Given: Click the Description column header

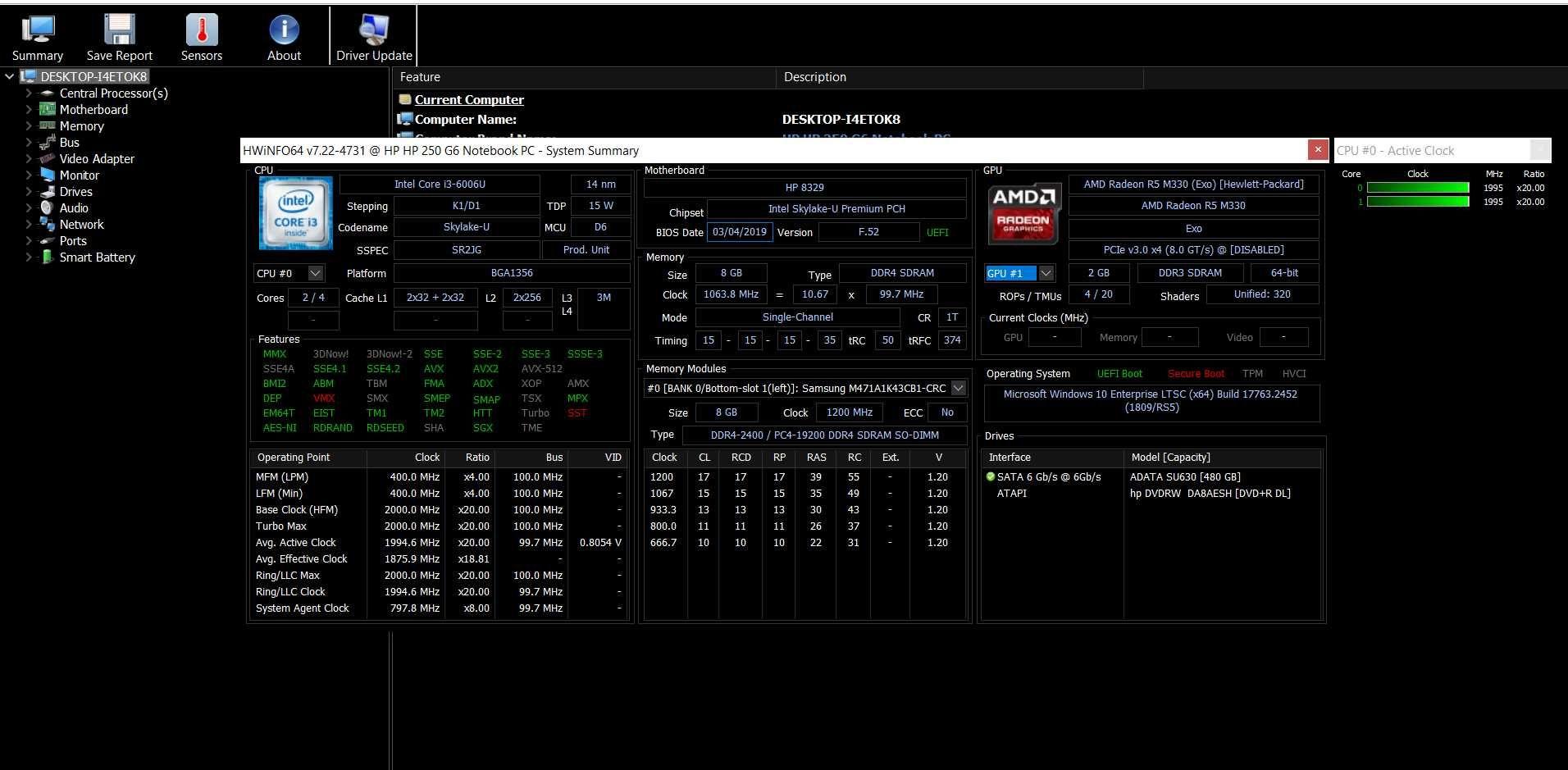Looking at the screenshot, I should pos(959,77).
